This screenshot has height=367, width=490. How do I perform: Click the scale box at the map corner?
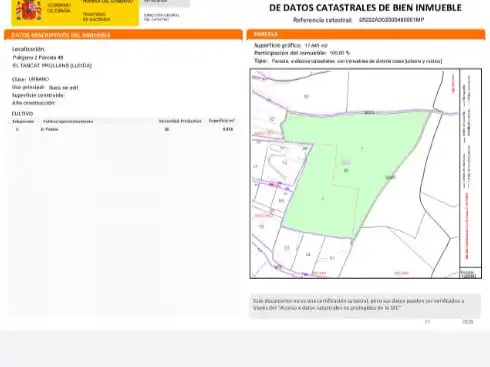[x=471, y=273]
